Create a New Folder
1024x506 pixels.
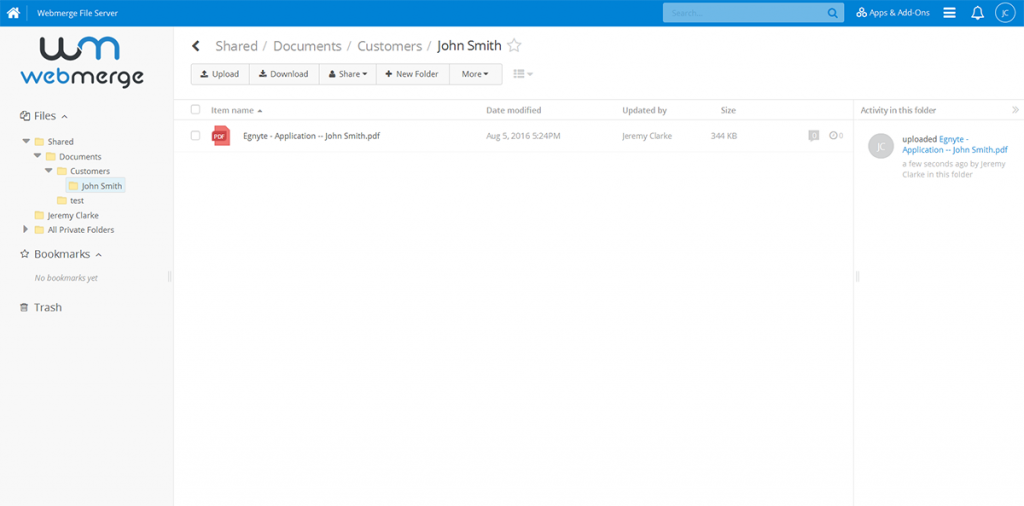[x=412, y=74]
